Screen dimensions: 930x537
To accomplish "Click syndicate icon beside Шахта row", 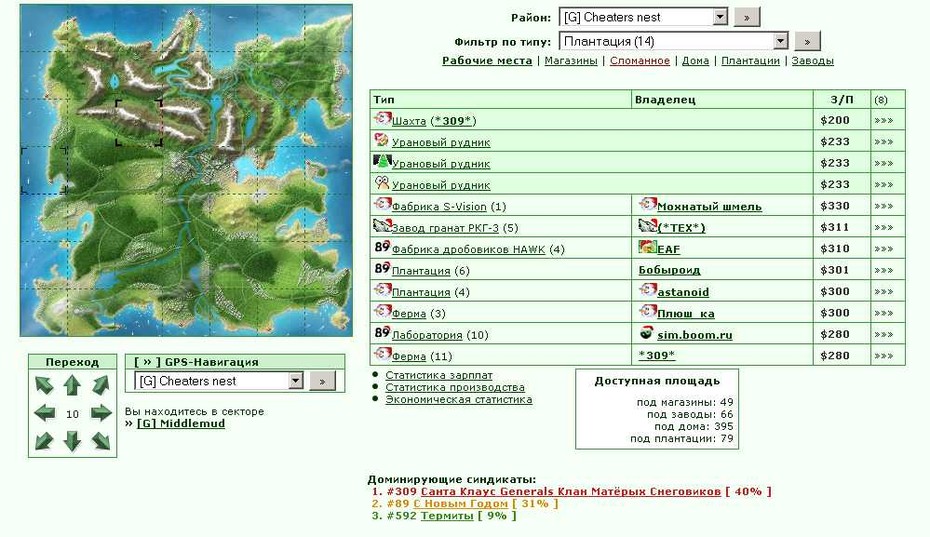I will (x=382, y=119).
